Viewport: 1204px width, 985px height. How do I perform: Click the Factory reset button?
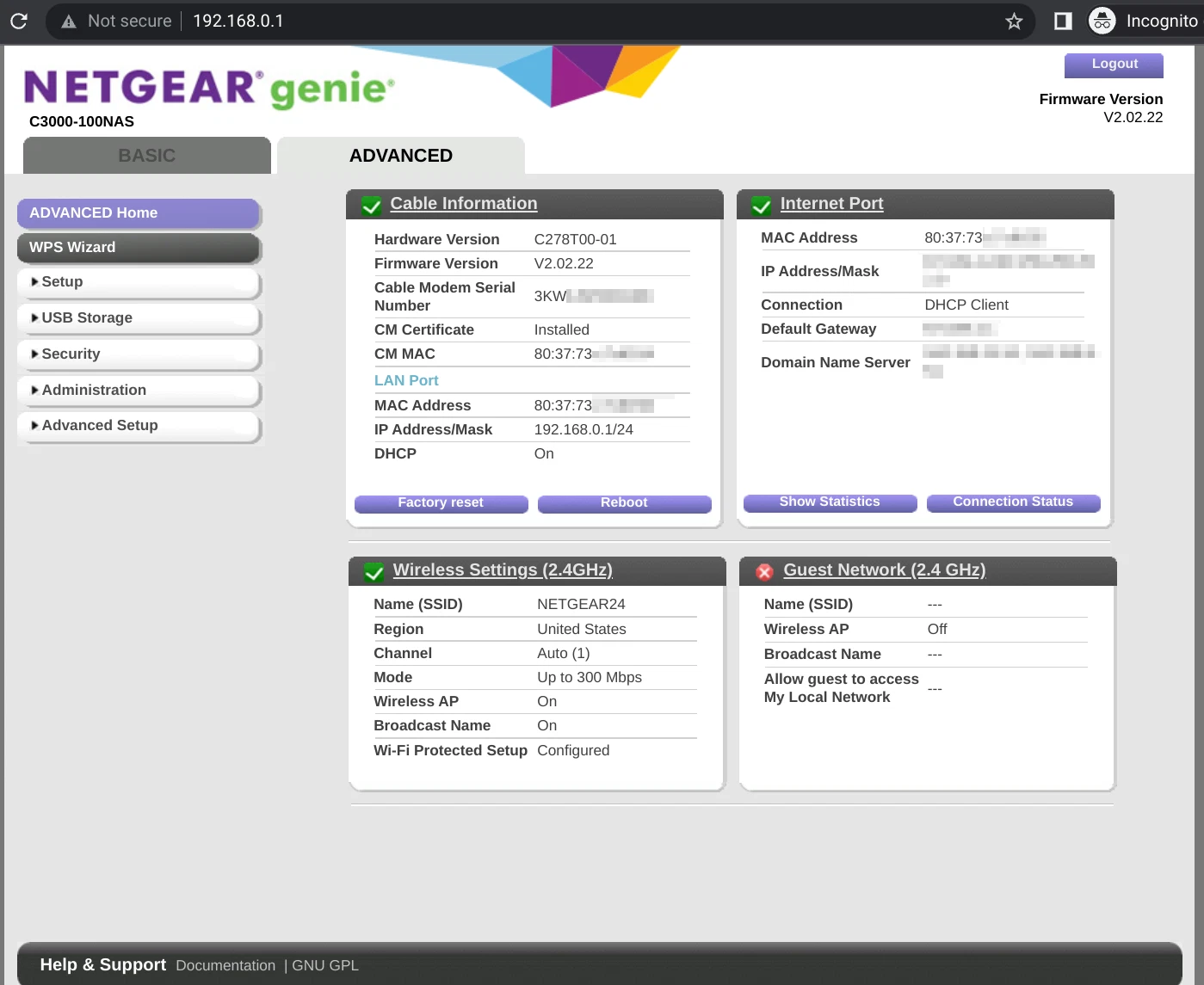coord(441,503)
